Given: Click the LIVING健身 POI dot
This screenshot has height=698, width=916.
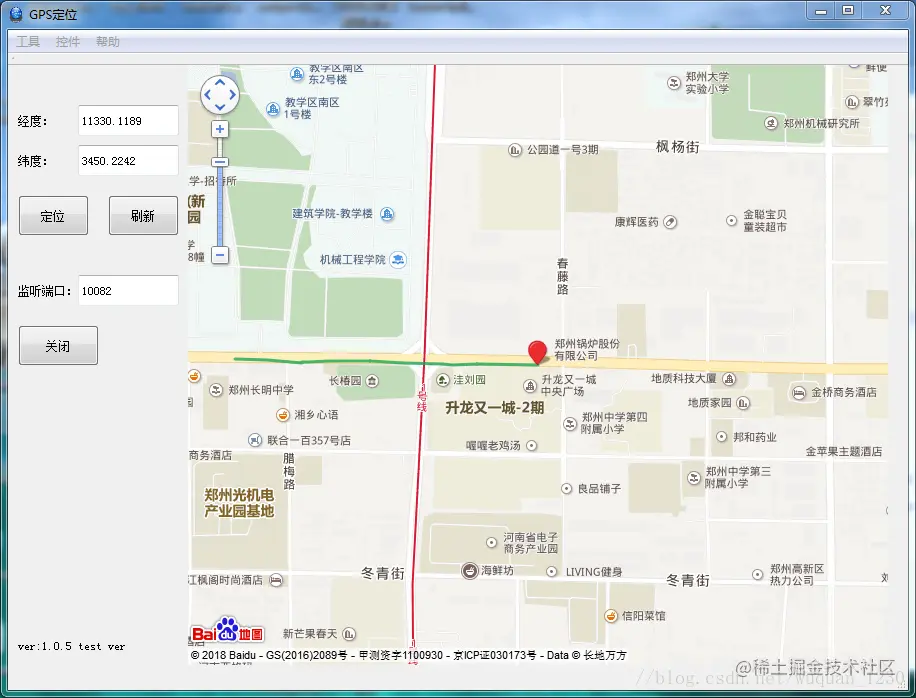Looking at the screenshot, I should point(551,572).
